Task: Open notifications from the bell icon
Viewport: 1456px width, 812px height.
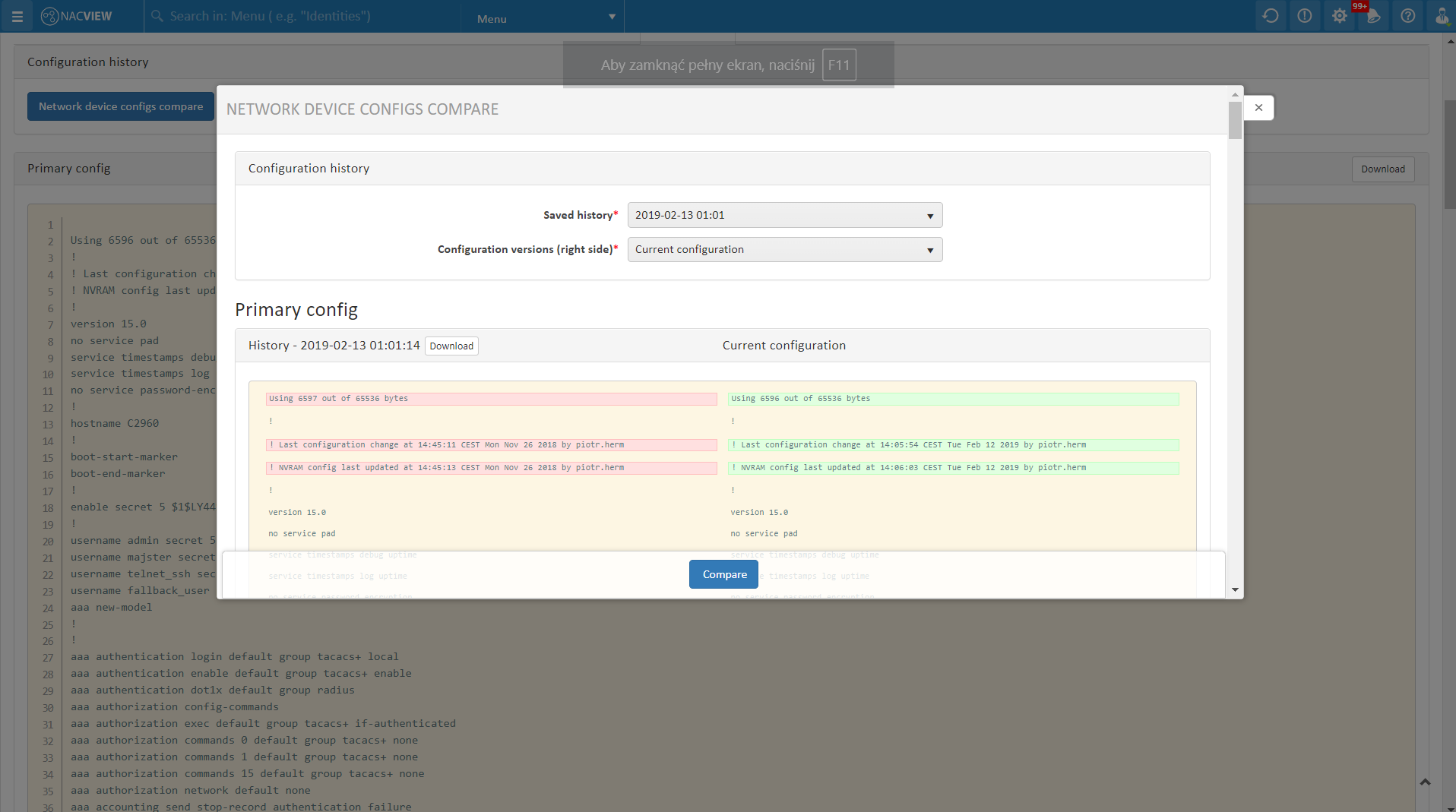Action: point(1373,15)
